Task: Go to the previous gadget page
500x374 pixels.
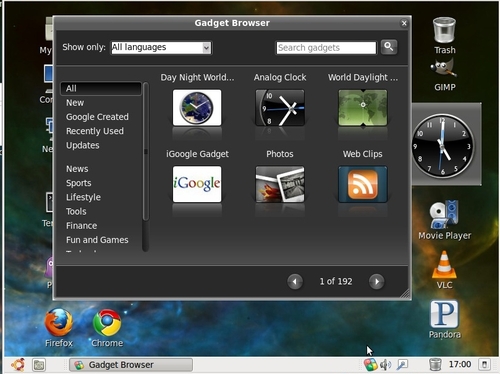Action: coord(295,282)
